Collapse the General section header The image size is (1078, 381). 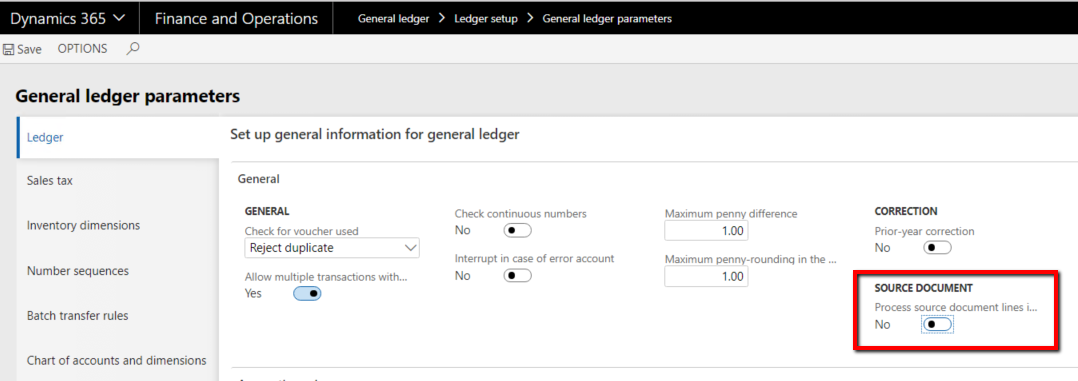click(258, 179)
